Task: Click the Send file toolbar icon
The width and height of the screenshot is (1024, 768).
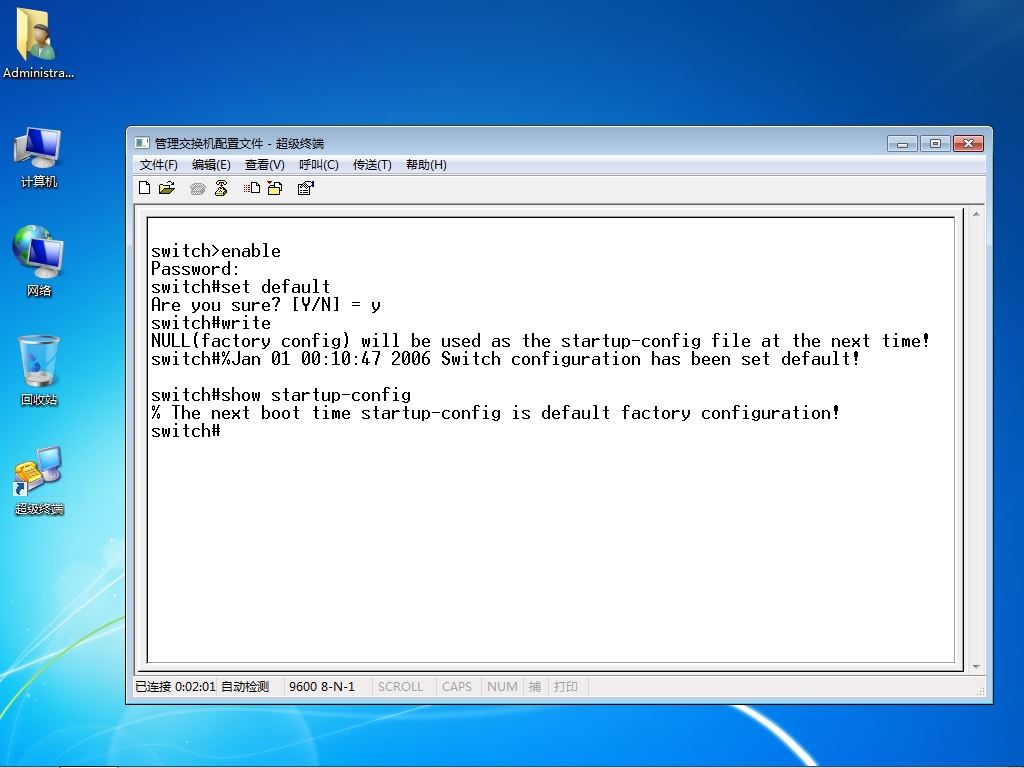Action: click(x=251, y=188)
